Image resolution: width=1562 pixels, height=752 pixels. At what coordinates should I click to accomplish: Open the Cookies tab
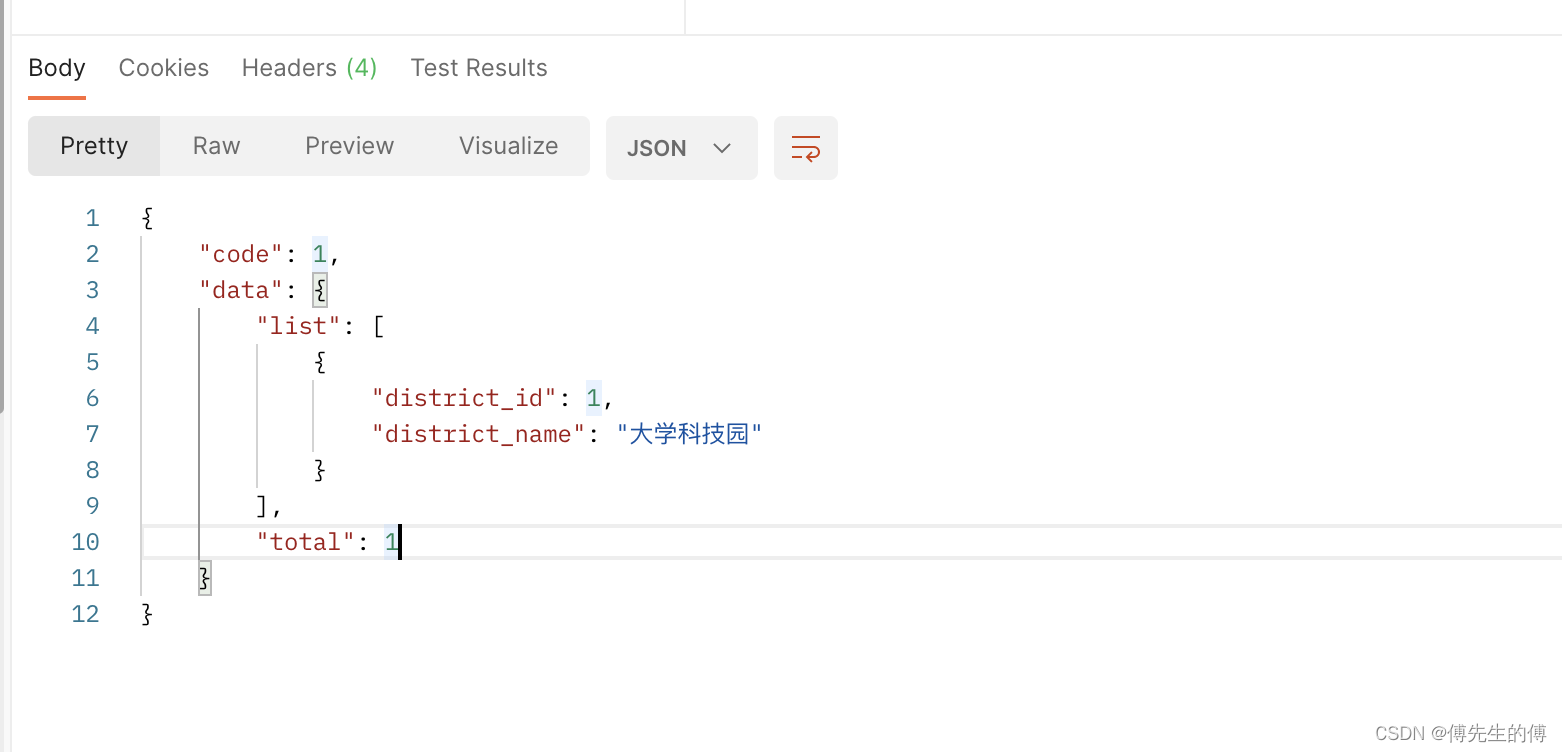pos(164,68)
